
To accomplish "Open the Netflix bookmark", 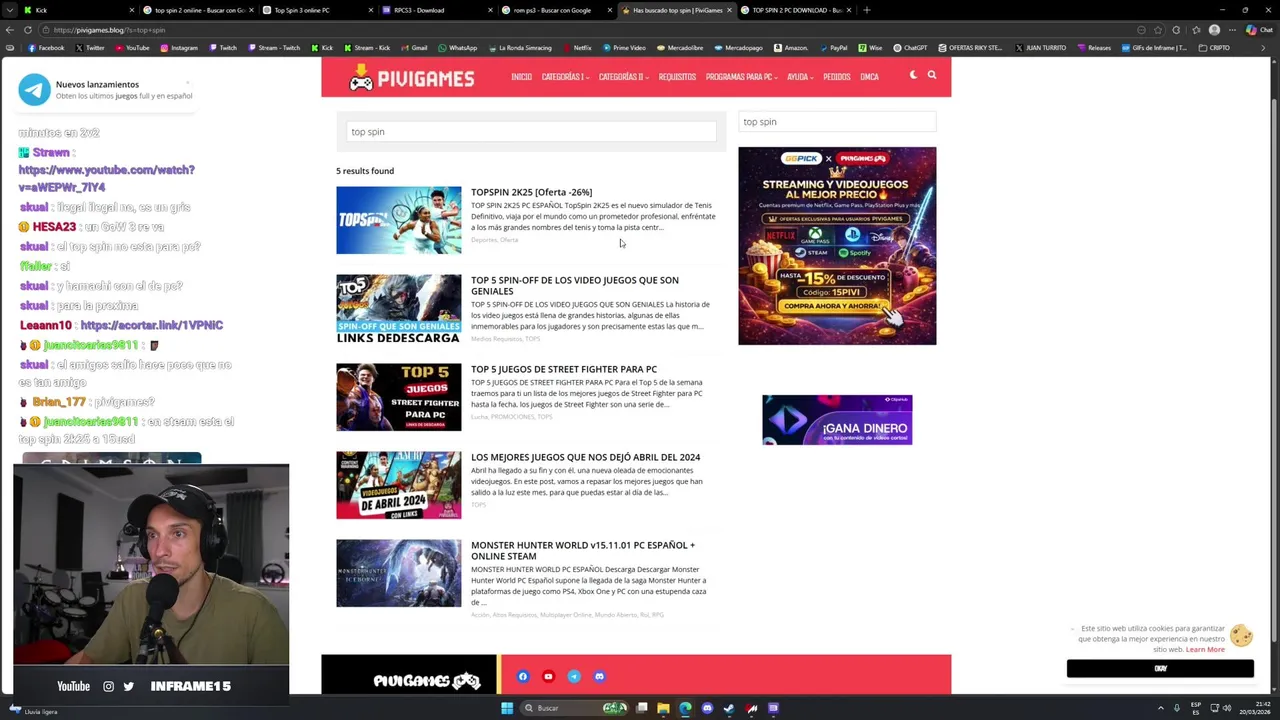I will pos(577,48).
